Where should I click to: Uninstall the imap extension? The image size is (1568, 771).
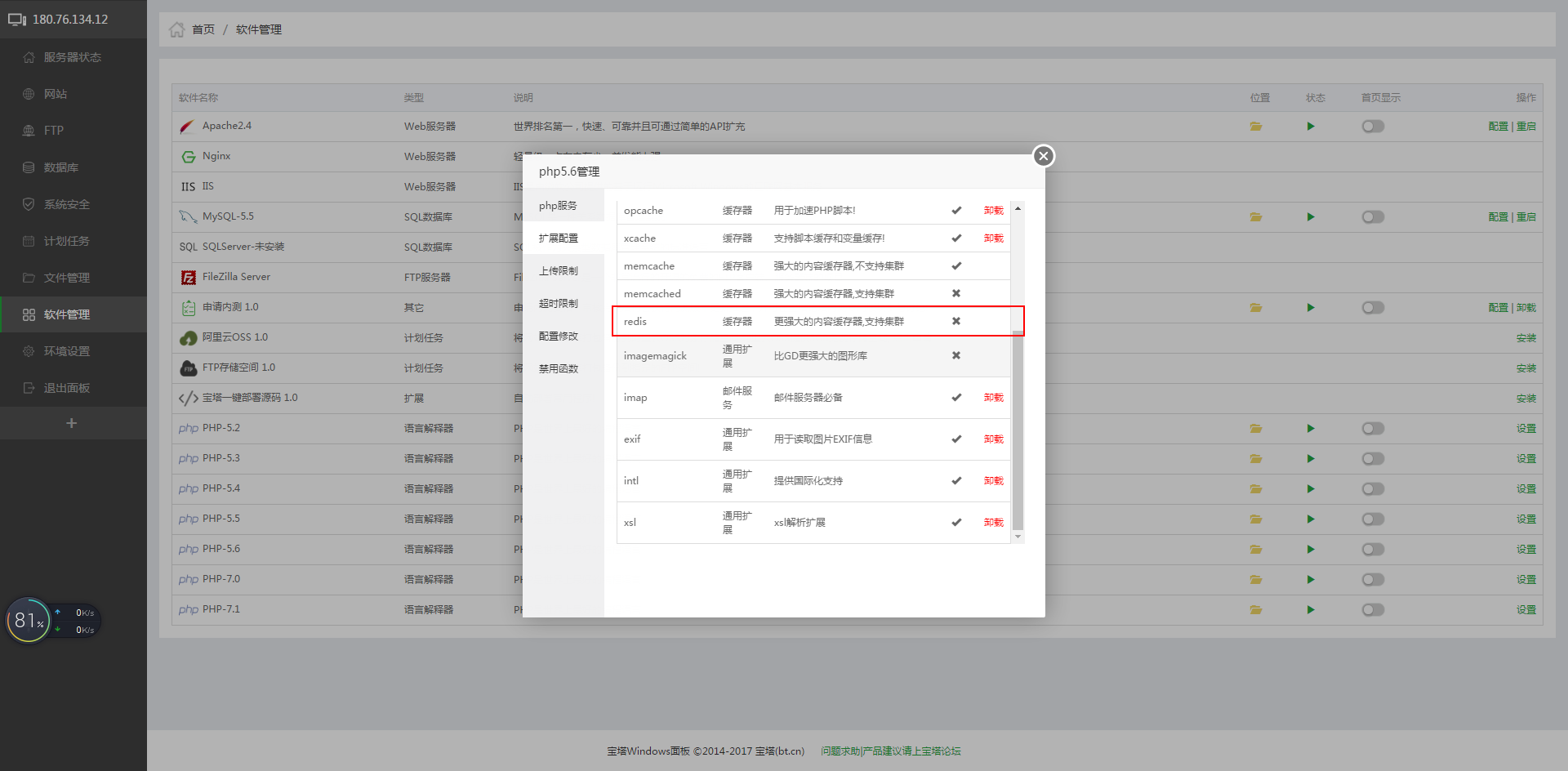click(993, 398)
